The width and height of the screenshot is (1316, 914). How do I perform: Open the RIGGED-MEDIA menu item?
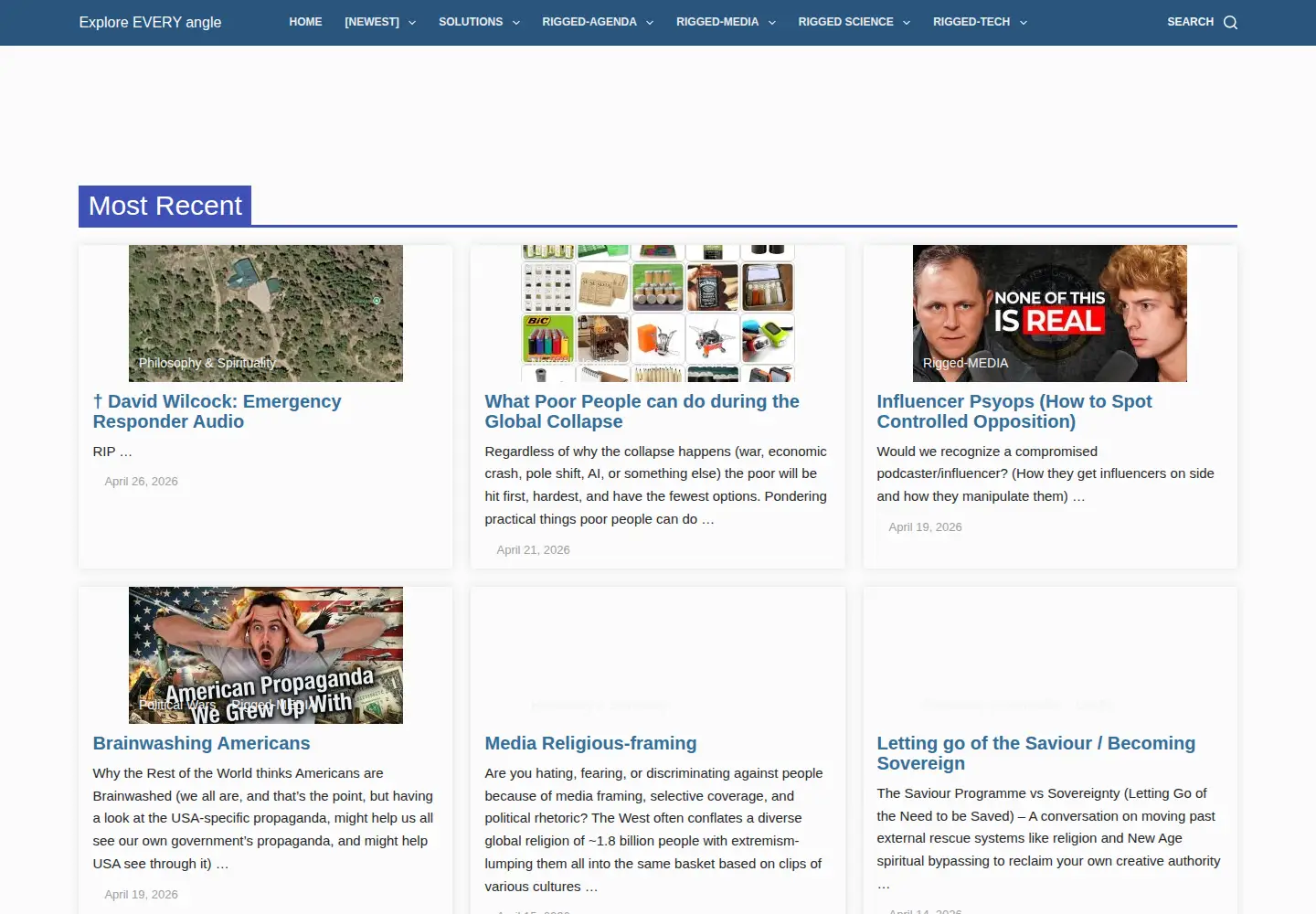pos(717,22)
